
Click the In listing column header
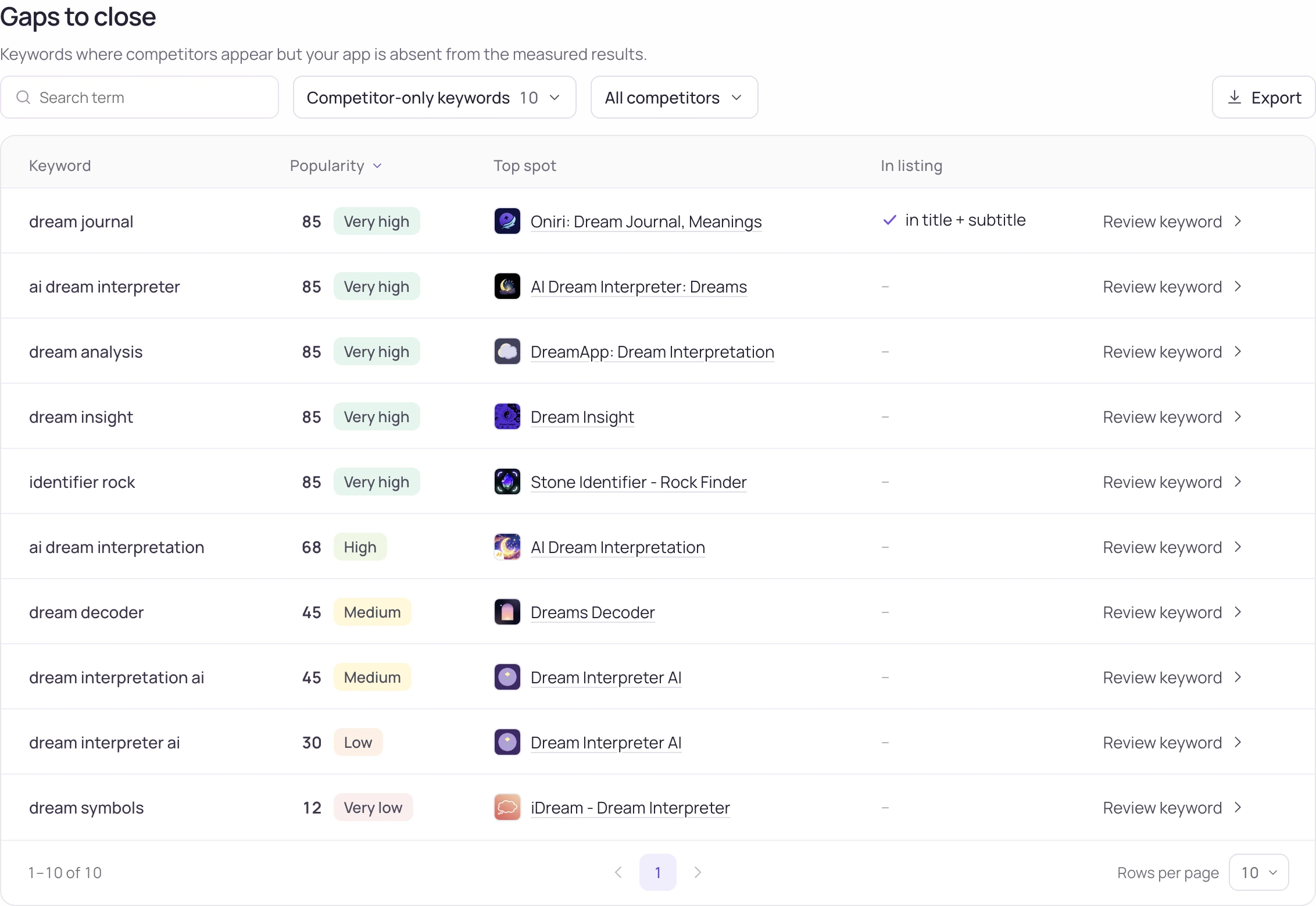click(911, 166)
